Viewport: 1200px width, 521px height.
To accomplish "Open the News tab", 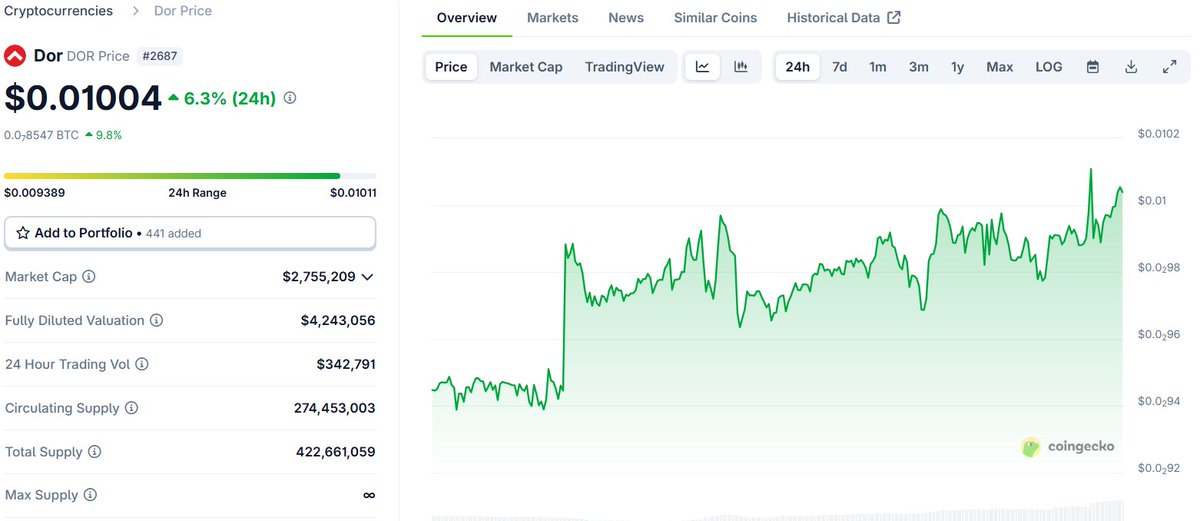I will click(626, 18).
